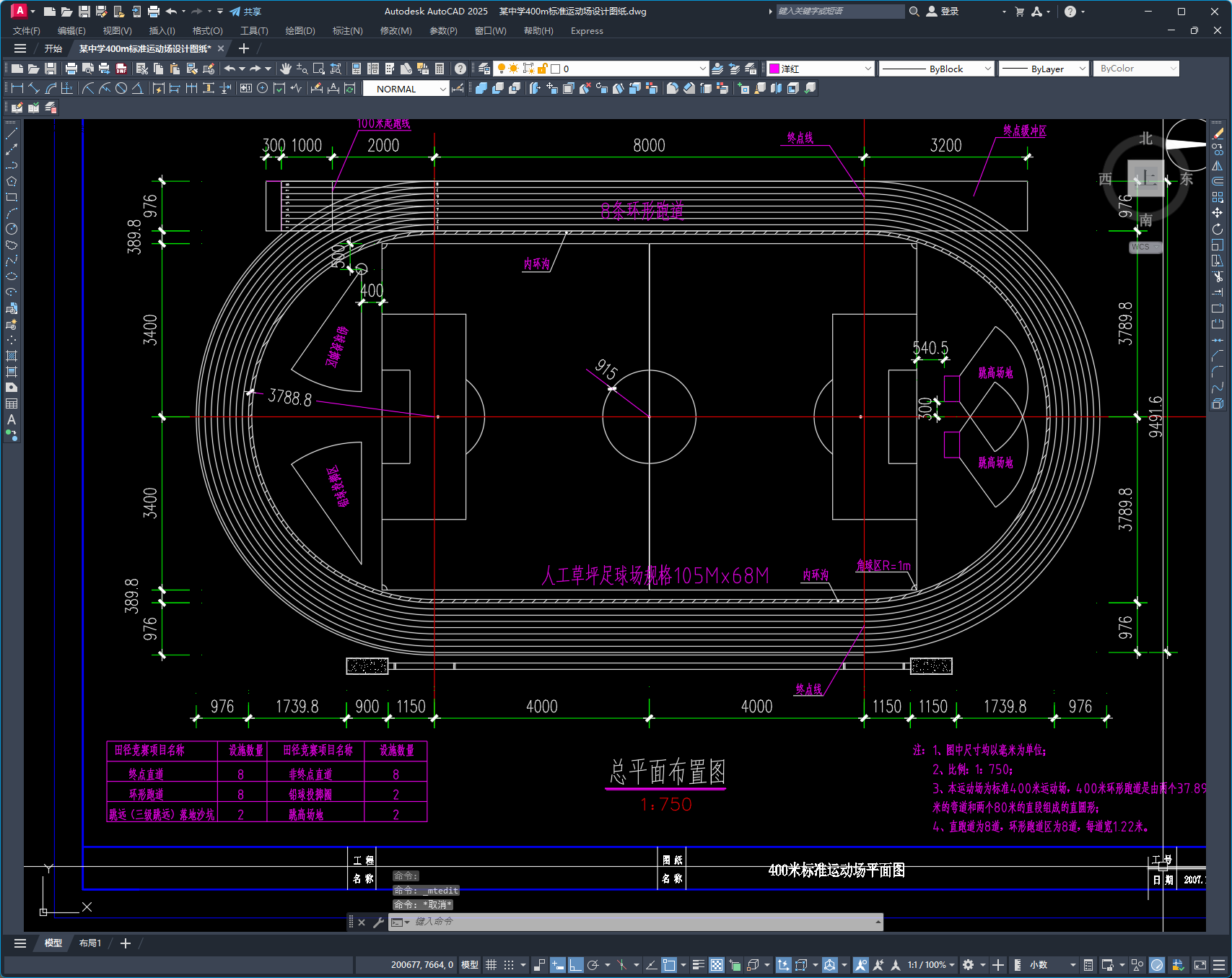
Task: Click the white layer color swatch beside layer 0
Action: (556, 69)
